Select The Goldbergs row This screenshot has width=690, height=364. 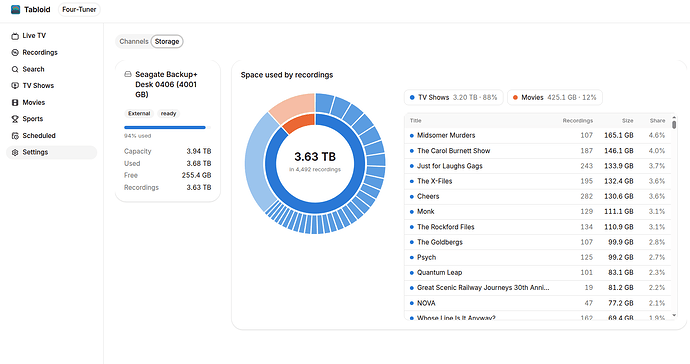pos(538,242)
